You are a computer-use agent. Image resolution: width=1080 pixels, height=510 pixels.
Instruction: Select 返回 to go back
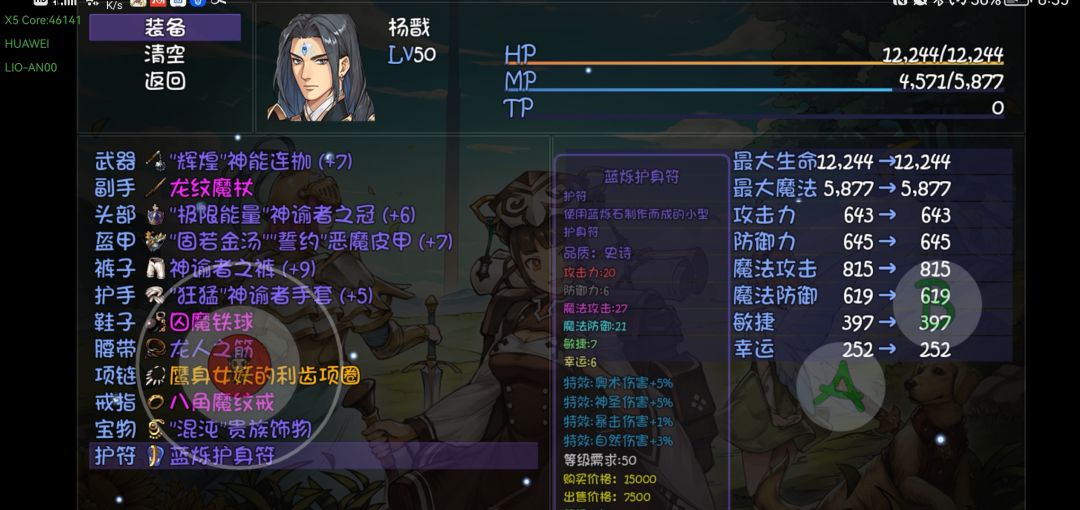pyautogui.click(x=165, y=81)
